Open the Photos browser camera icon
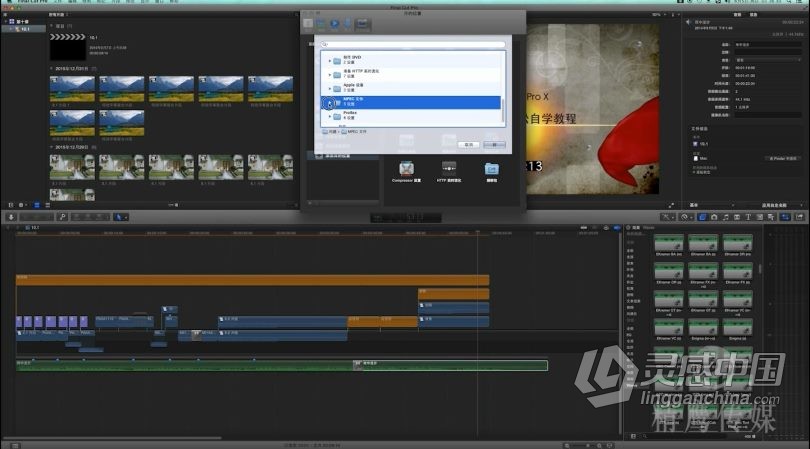Screen dimensions: 810x449 (714, 217)
